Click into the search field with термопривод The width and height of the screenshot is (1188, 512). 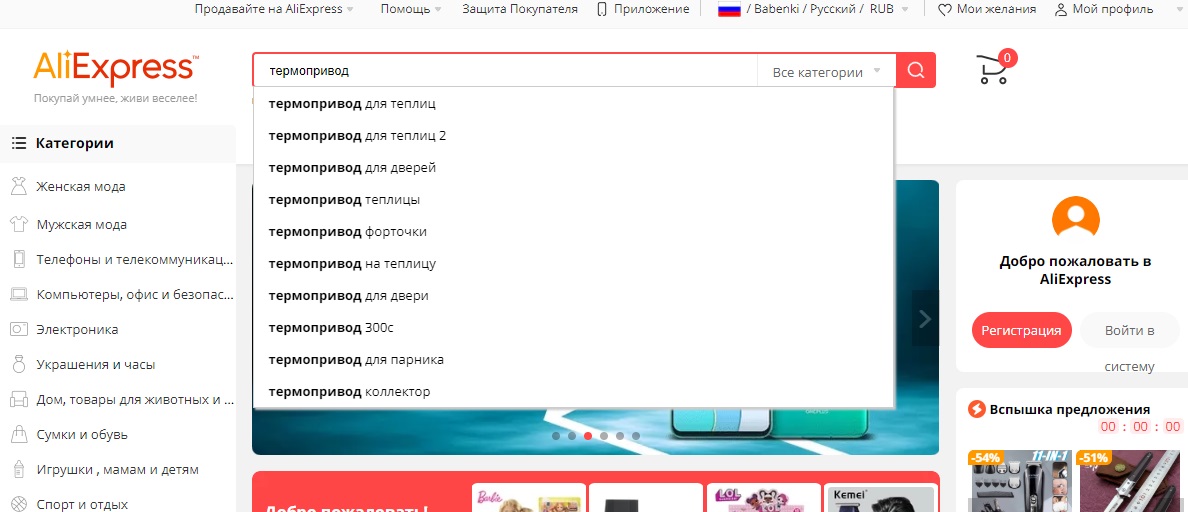(500, 72)
